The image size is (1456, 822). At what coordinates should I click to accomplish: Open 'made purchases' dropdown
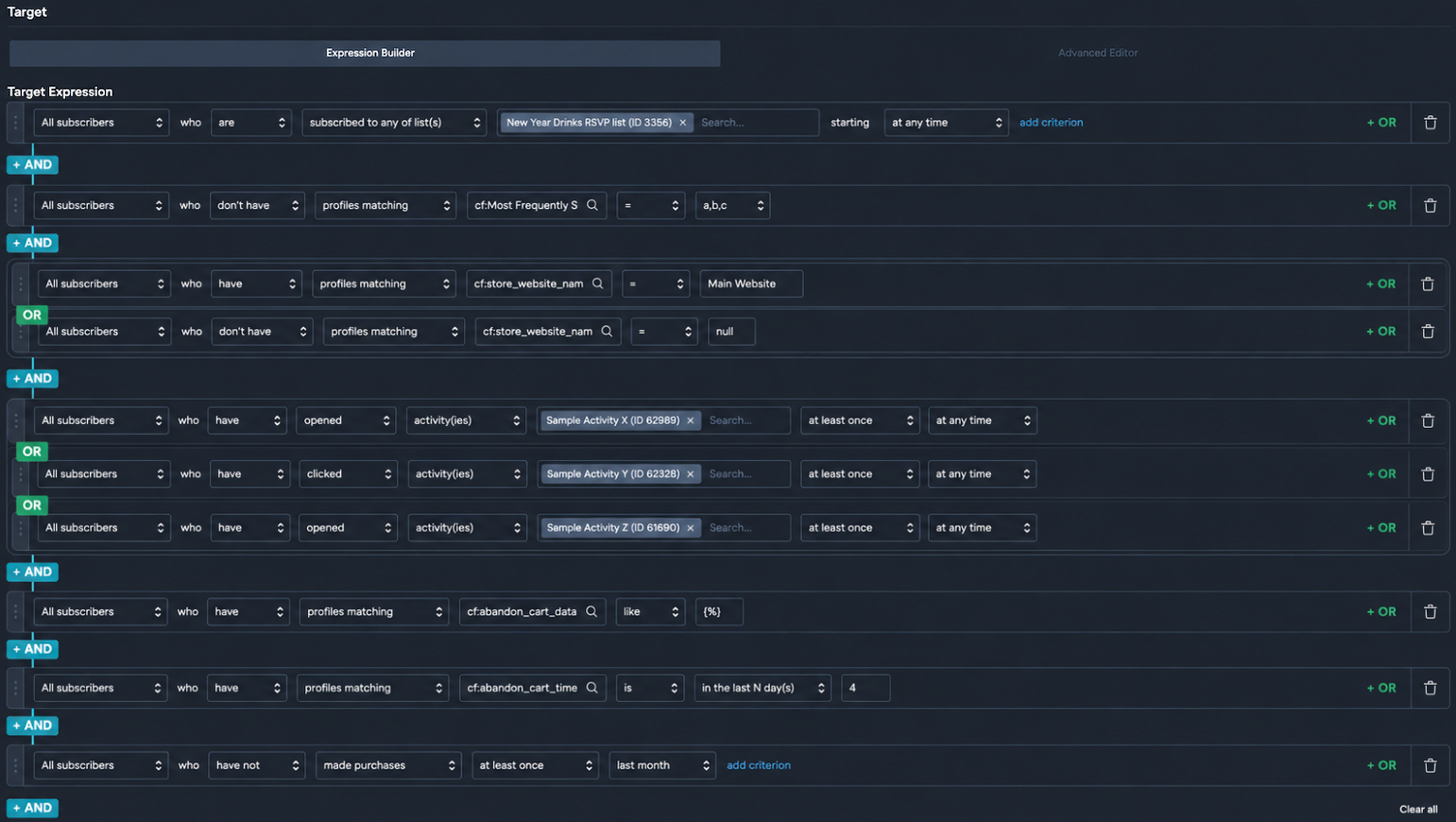pyautogui.click(x=388, y=765)
